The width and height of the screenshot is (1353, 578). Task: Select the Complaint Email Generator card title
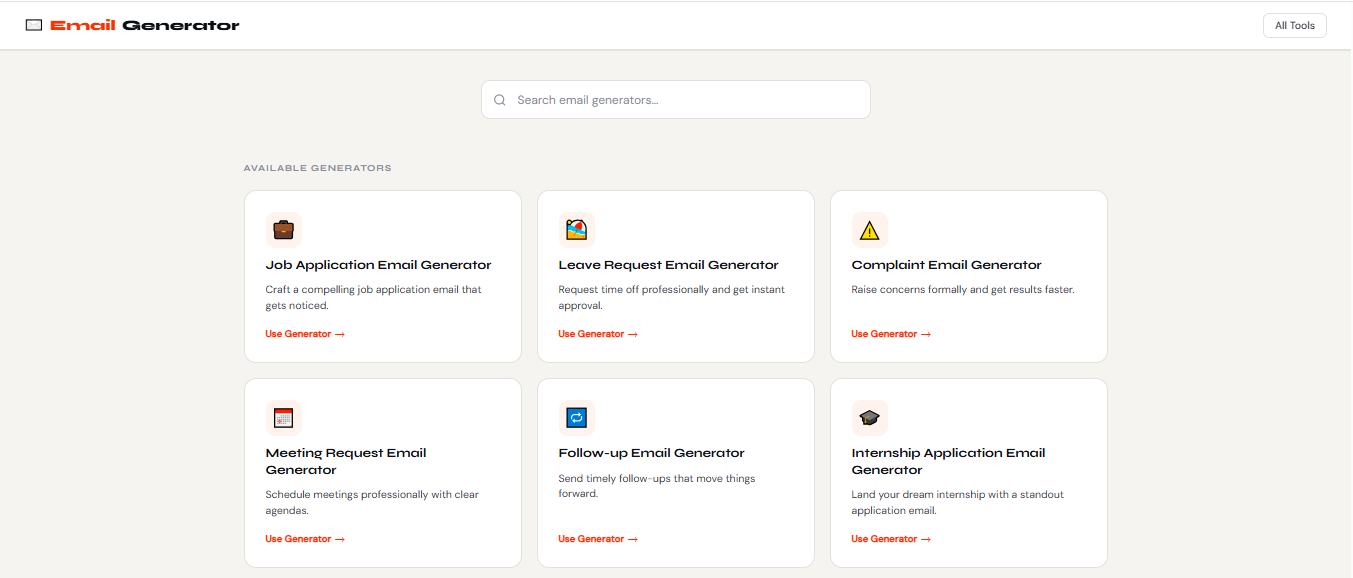[x=946, y=264]
